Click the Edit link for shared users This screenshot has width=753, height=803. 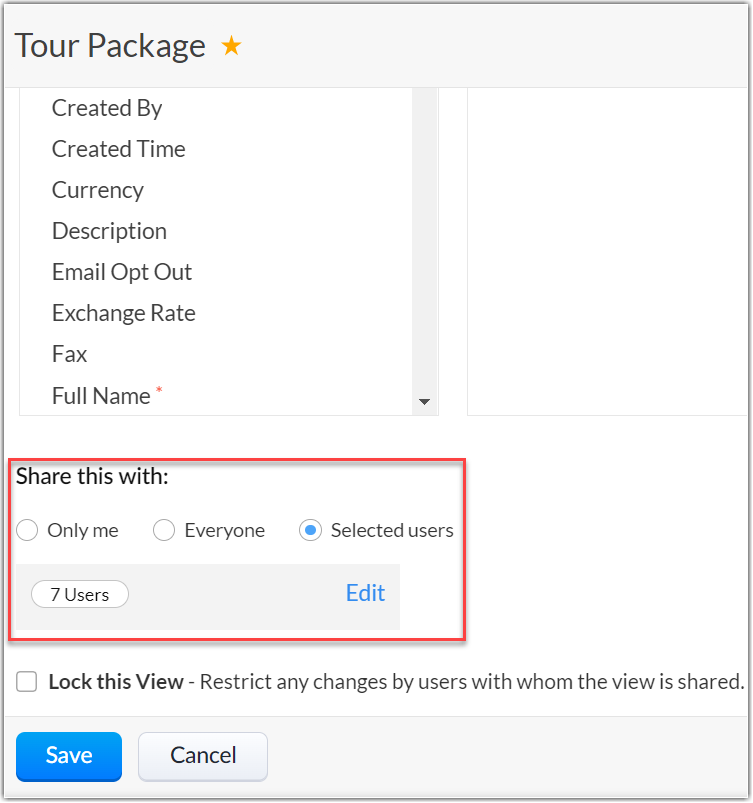coord(365,593)
